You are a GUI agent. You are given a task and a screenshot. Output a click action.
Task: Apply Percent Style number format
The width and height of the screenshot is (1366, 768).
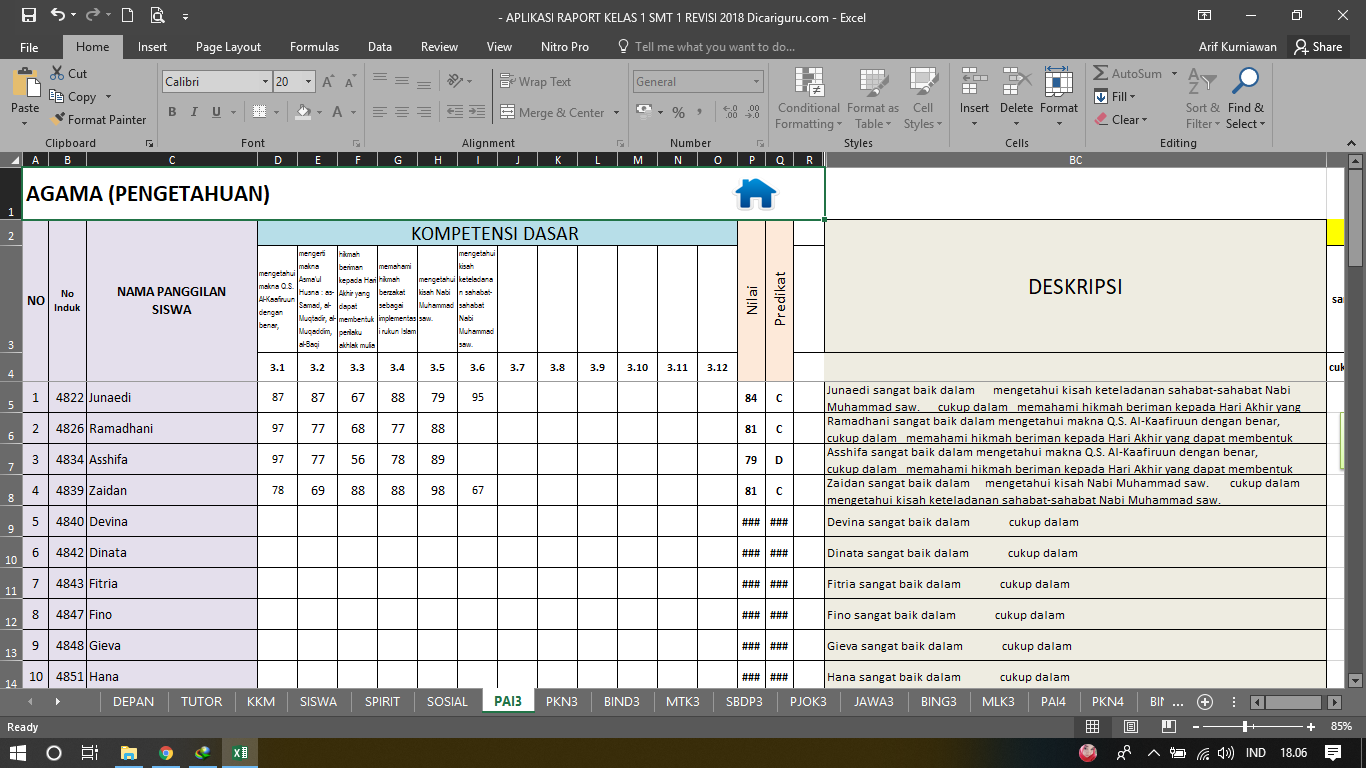[678, 112]
